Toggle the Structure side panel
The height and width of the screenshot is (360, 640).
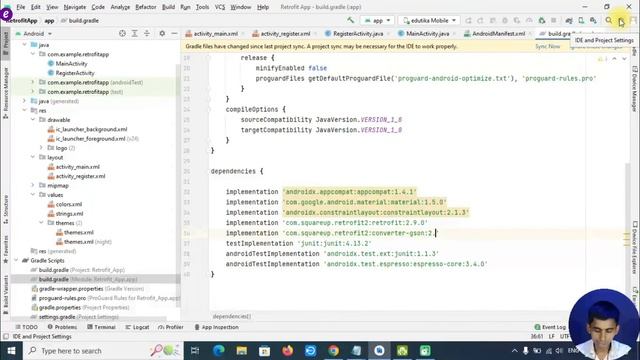point(6,209)
